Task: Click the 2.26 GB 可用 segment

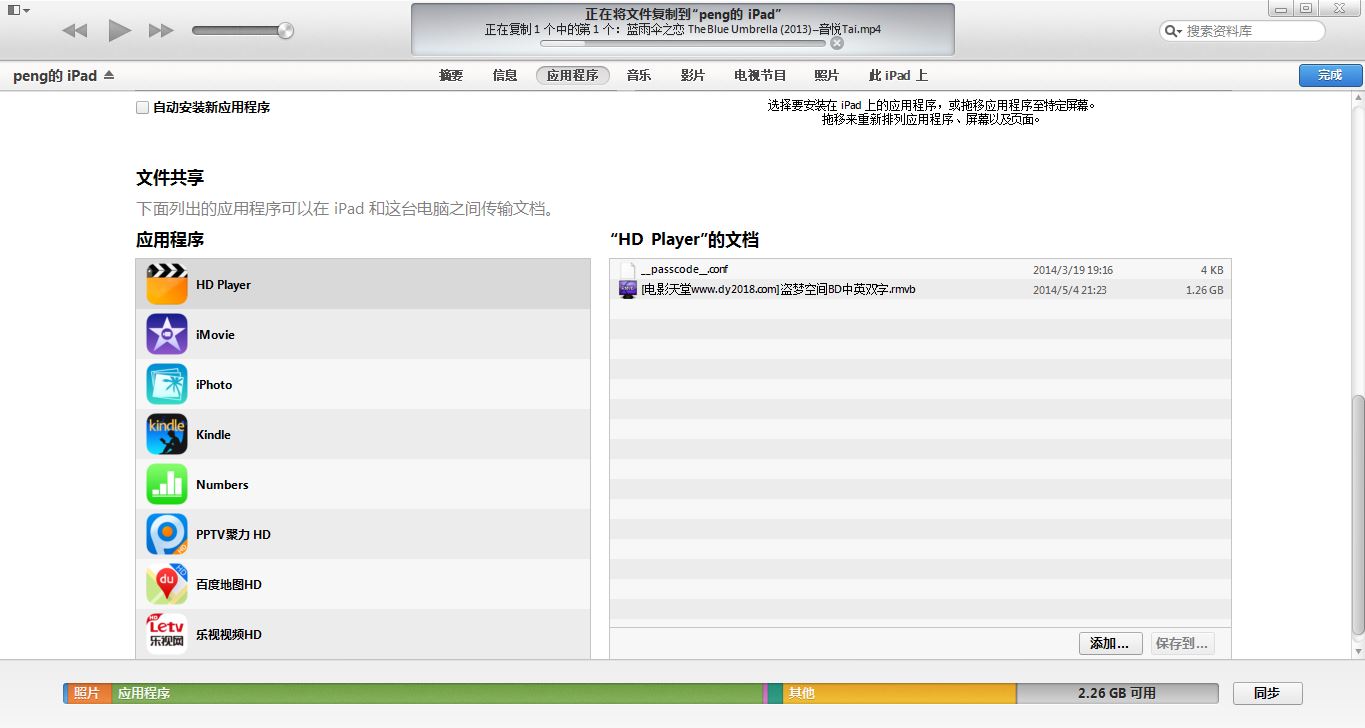Action: point(1117,693)
